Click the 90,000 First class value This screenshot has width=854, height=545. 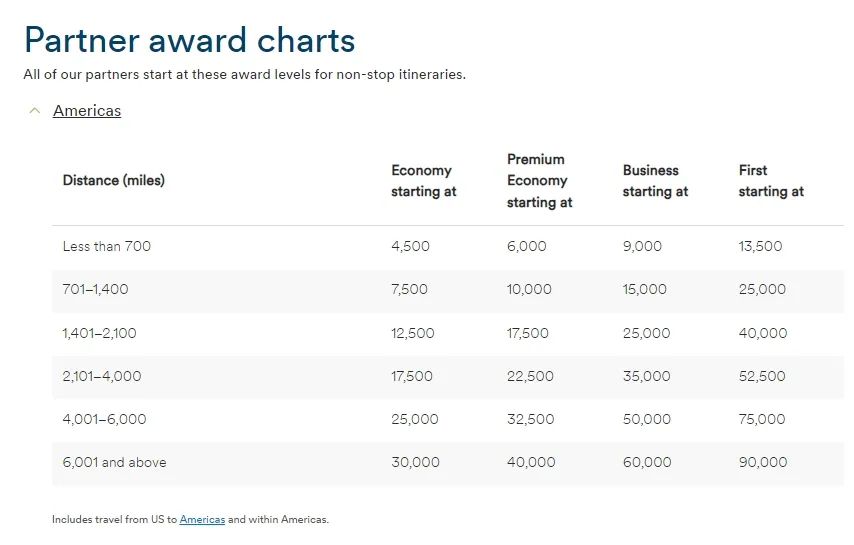pos(763,463)
